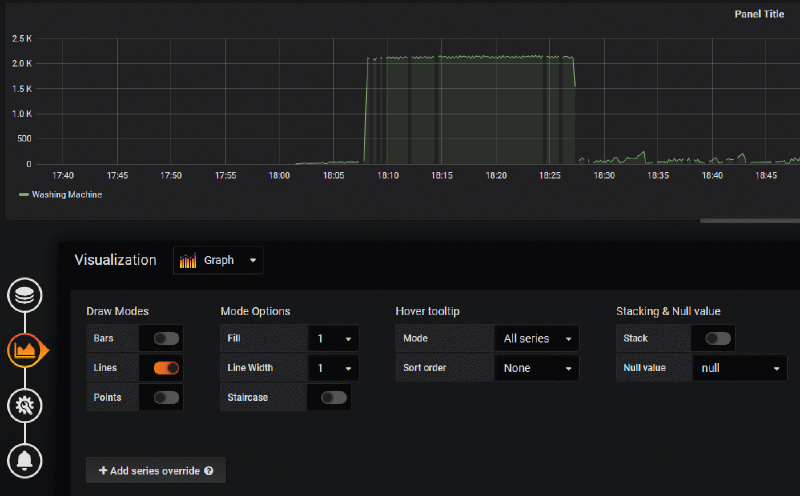Open the Graph visualization type picker
This screenshot has height=496, width=800.
pyautogui.click(x=218, y=261)
